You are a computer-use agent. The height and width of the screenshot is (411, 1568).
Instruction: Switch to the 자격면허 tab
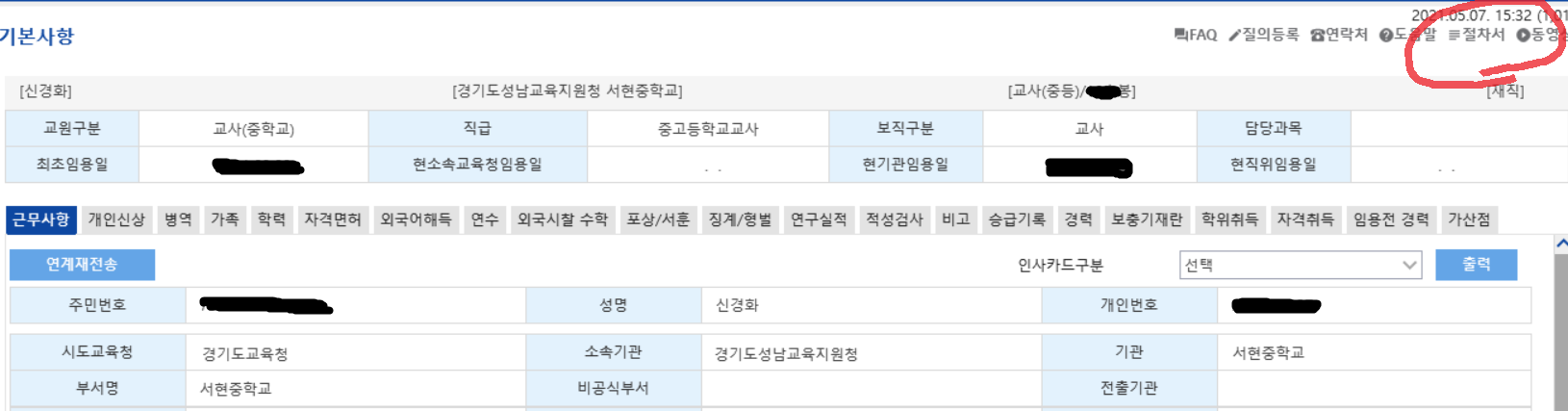(x=333, y=219)
